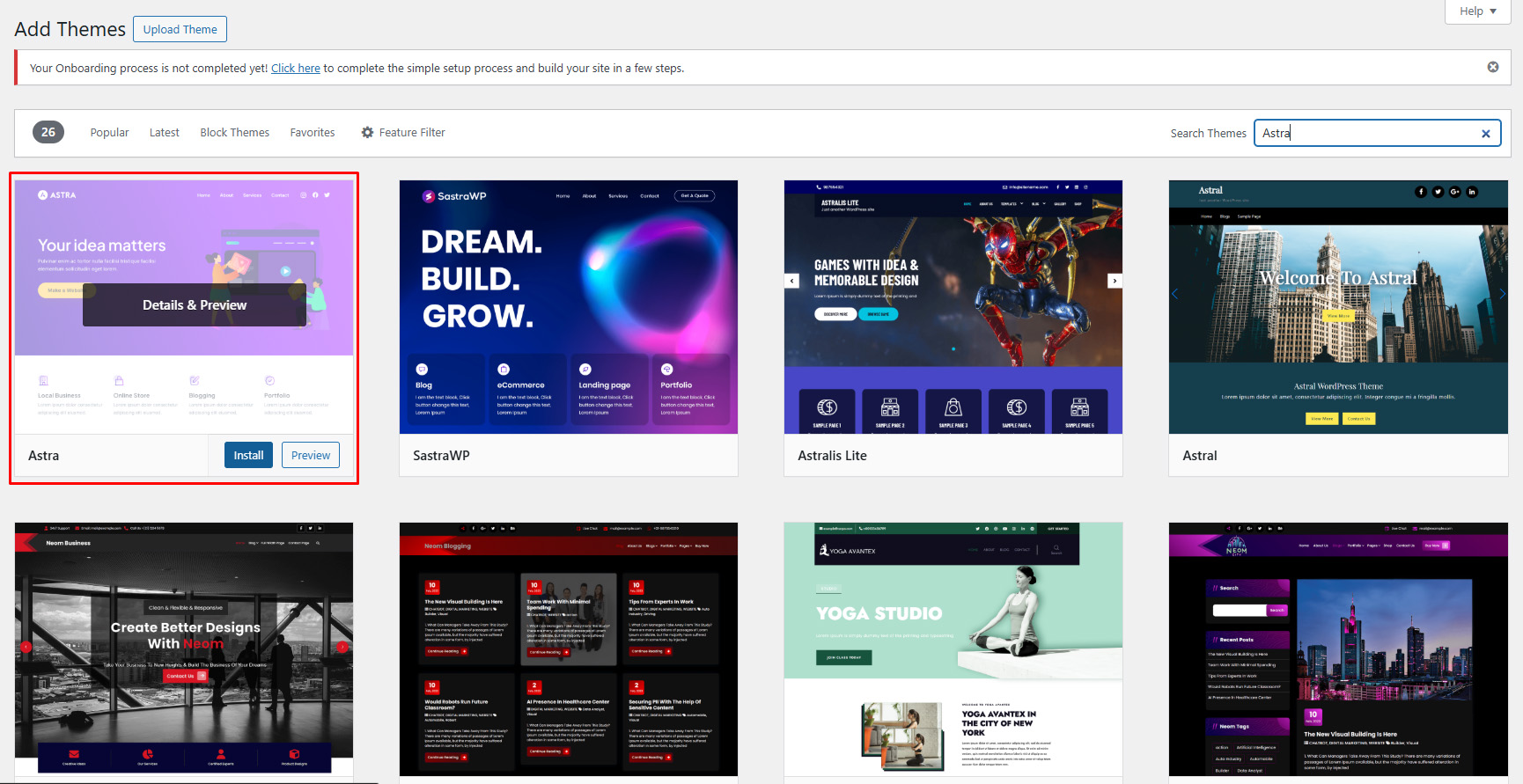Click the 26 results count badge

pyautogui.click(x=48, y=132)
